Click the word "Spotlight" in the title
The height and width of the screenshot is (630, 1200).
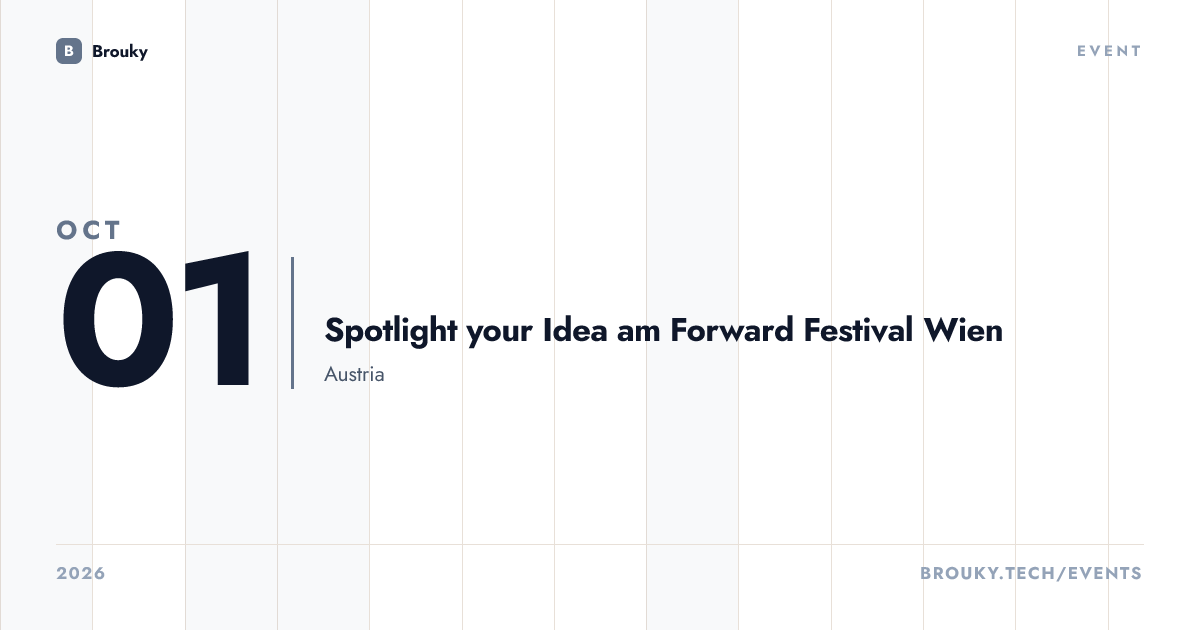click(391, 331)
